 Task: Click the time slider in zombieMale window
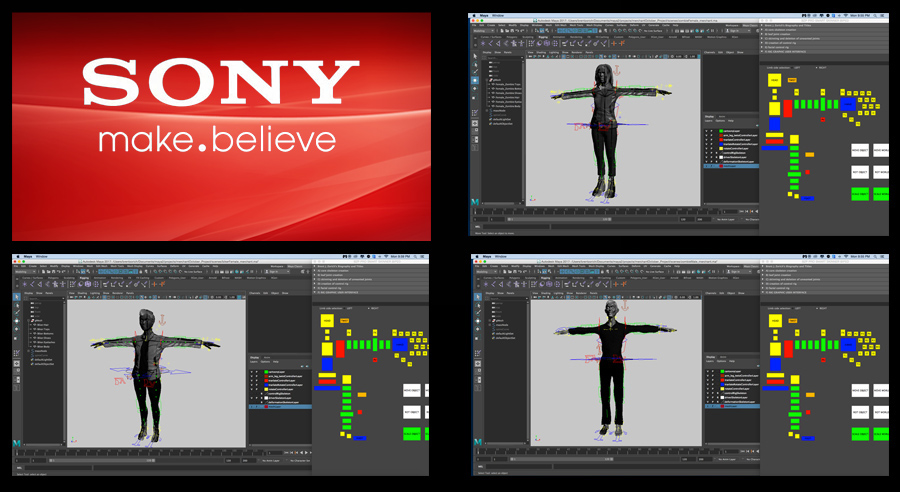(x=598, y=451)
